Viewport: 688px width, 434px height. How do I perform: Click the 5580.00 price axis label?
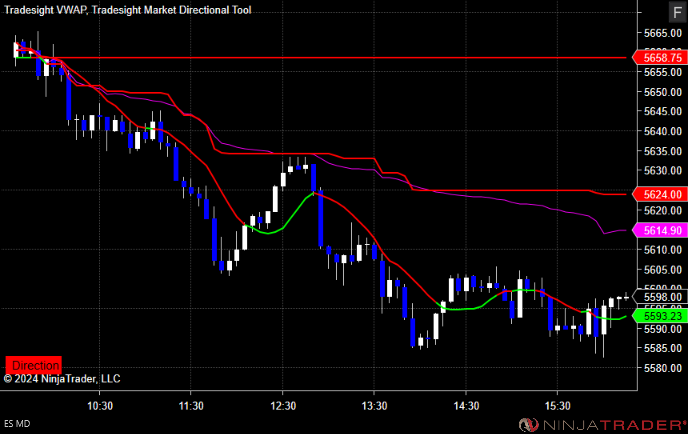coord(663,368)
